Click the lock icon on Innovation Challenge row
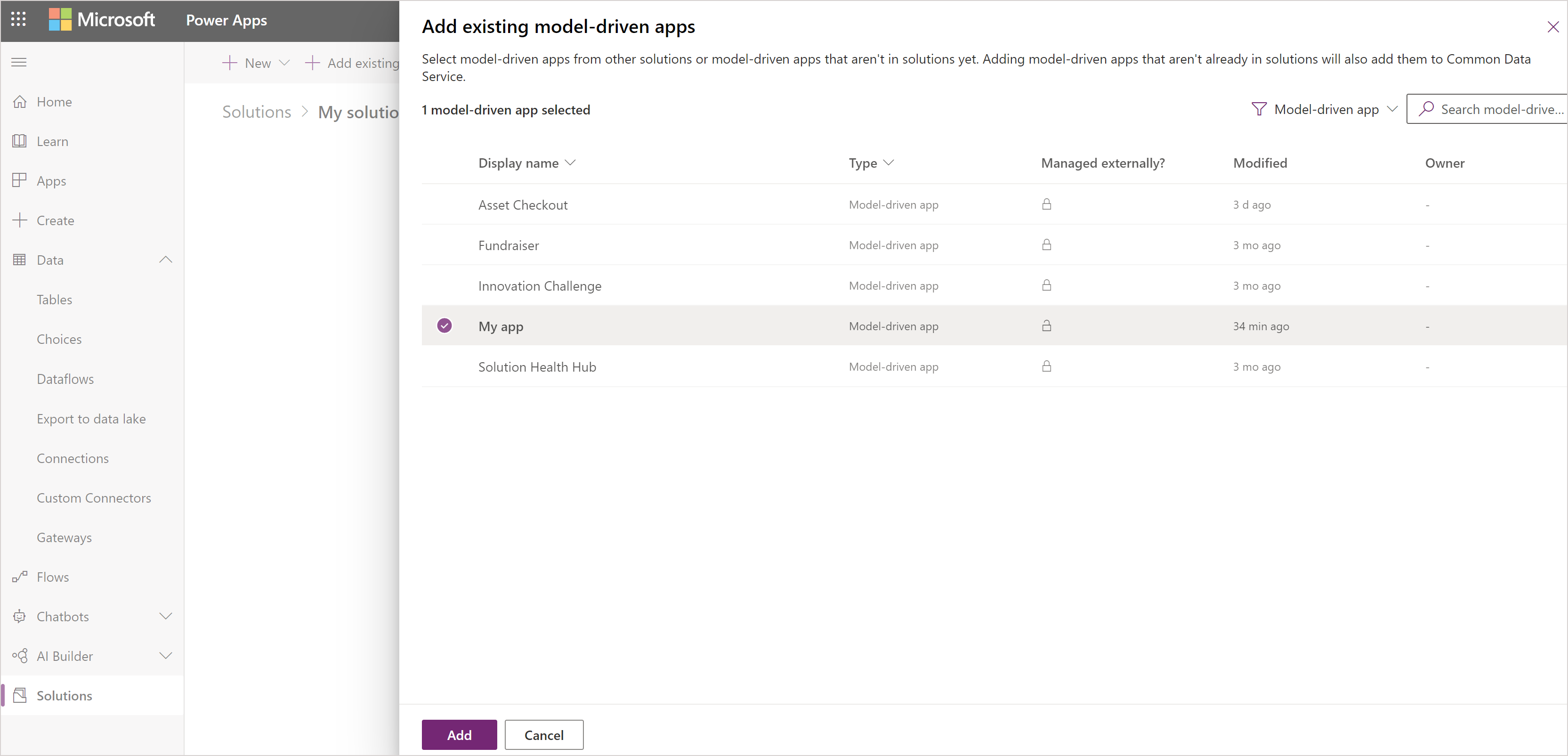Viewport: 1568px width, 756px height. click(x=1047, y=285)
